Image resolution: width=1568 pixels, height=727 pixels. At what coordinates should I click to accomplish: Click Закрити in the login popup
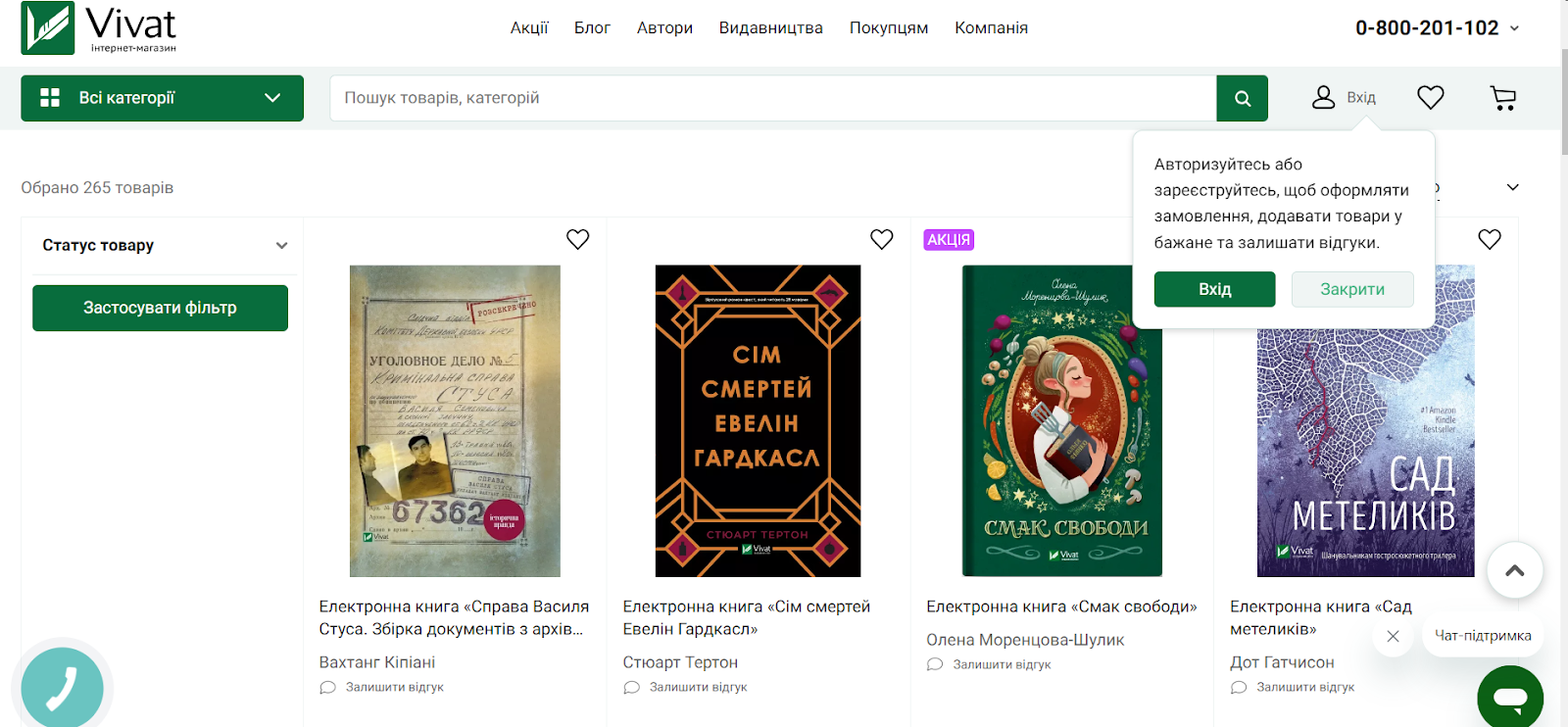[1352, 289]
